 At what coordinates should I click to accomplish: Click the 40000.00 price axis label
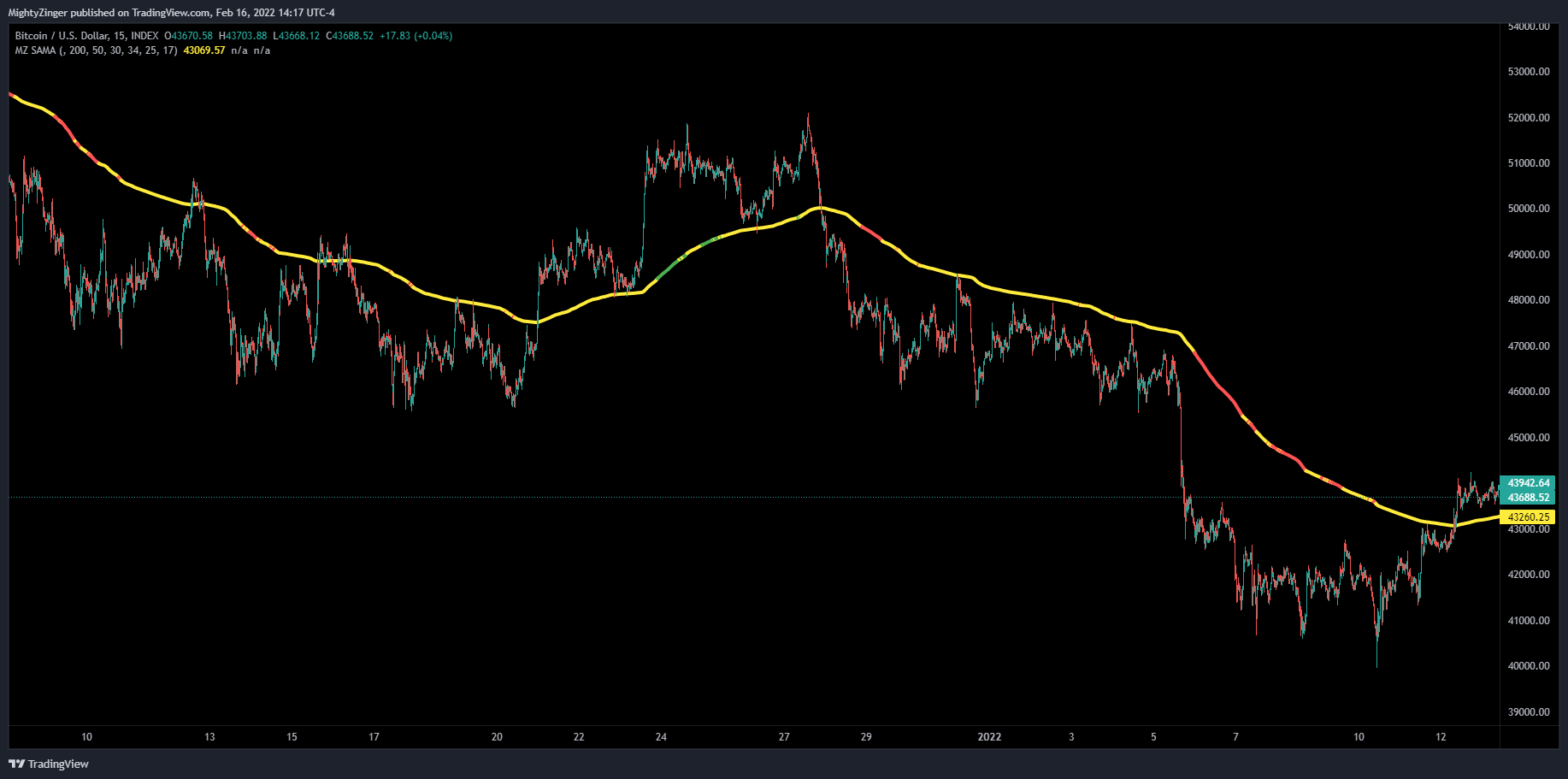click(1529, 666)
